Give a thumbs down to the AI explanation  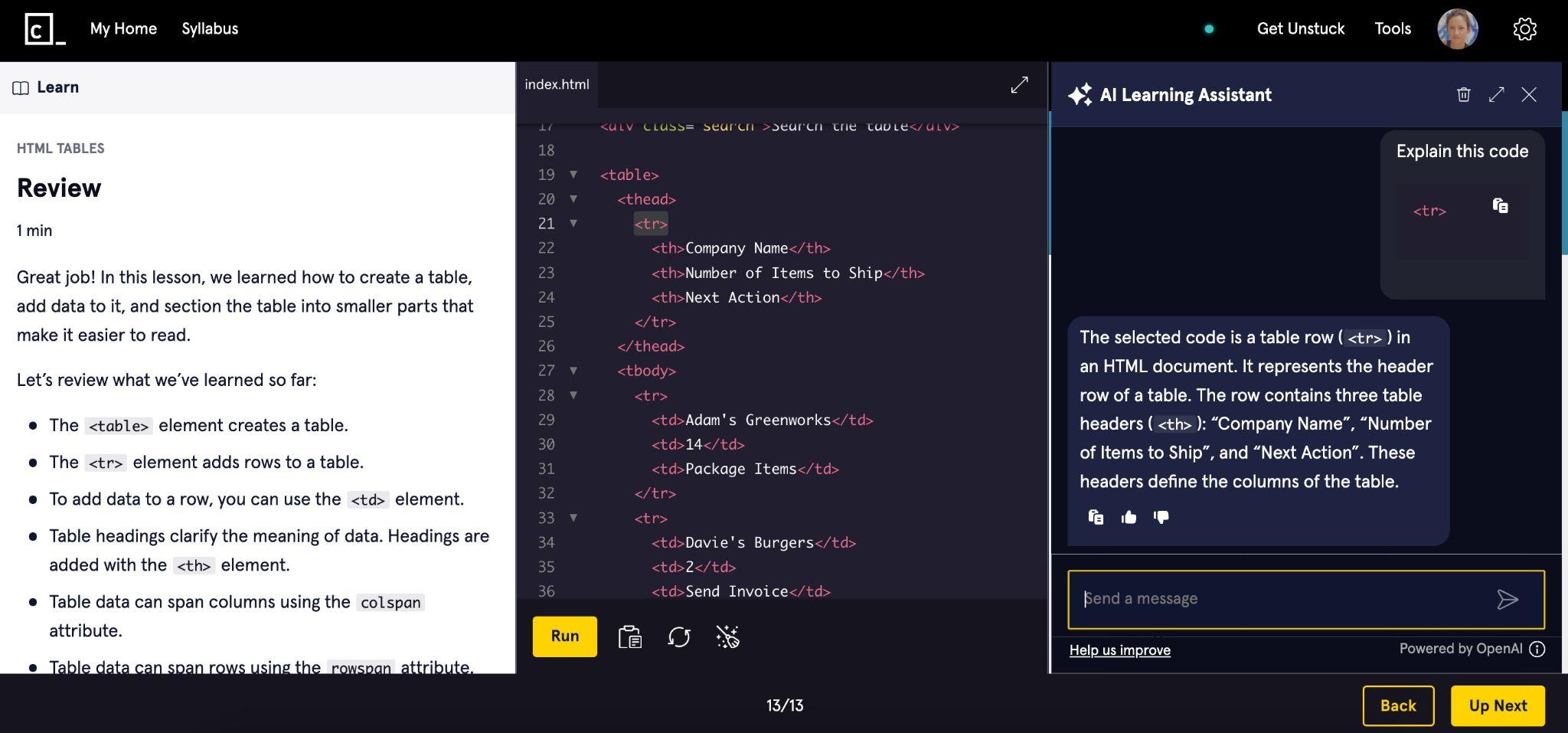coord(1159,517)
